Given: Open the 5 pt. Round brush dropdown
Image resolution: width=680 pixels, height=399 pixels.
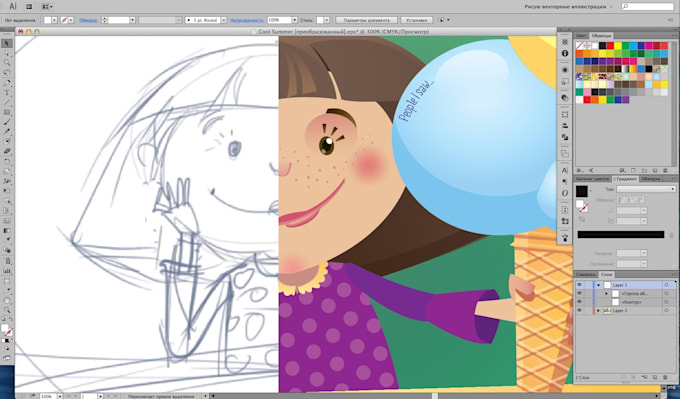Looking at the screenshot, I should pyautogui.click(x=224, y=20).
